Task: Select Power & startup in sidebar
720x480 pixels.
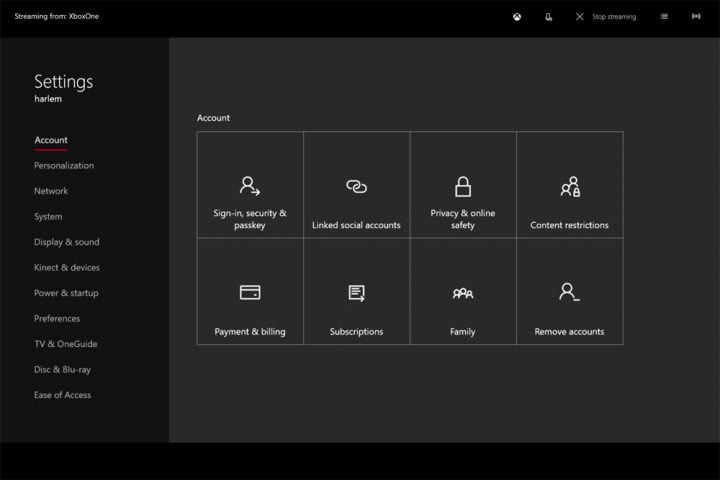Action: [x=66, y=293]
